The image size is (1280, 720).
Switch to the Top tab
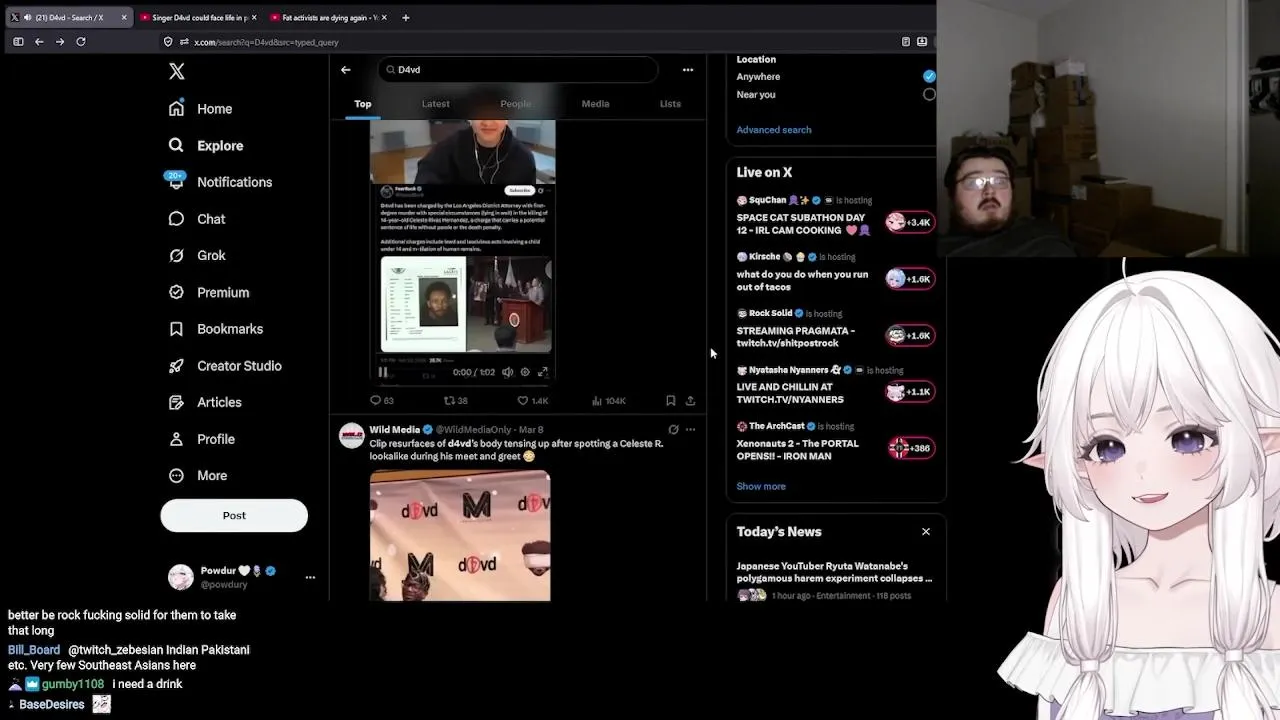click(x=363, y=104)
